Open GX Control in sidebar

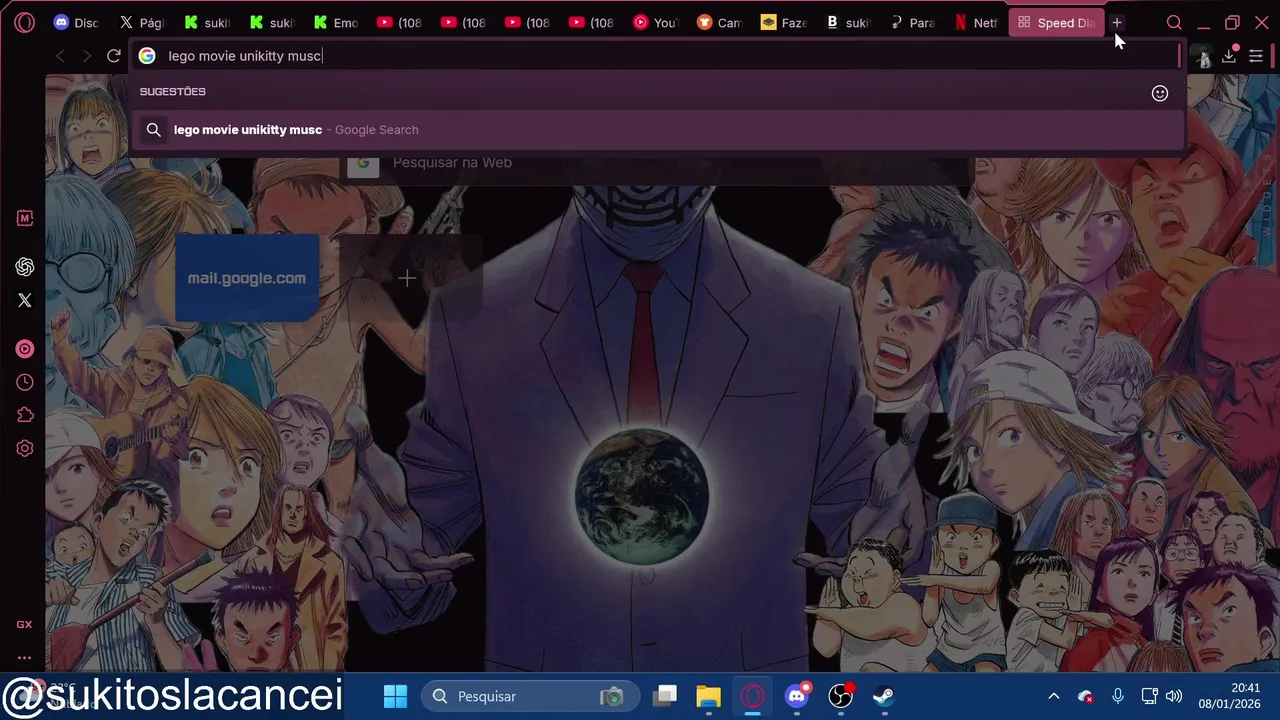coord(24,624)
